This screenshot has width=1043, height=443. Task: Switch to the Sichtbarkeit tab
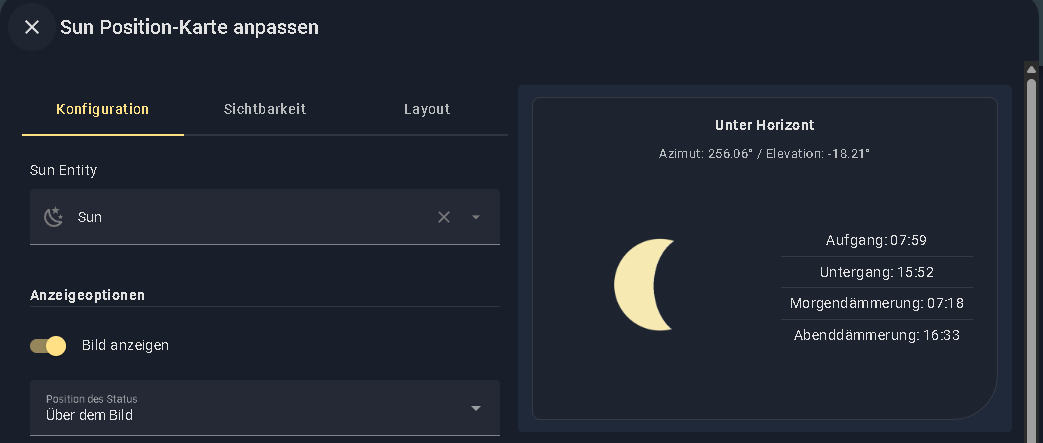pyautogui.click(x=265, y=109)
